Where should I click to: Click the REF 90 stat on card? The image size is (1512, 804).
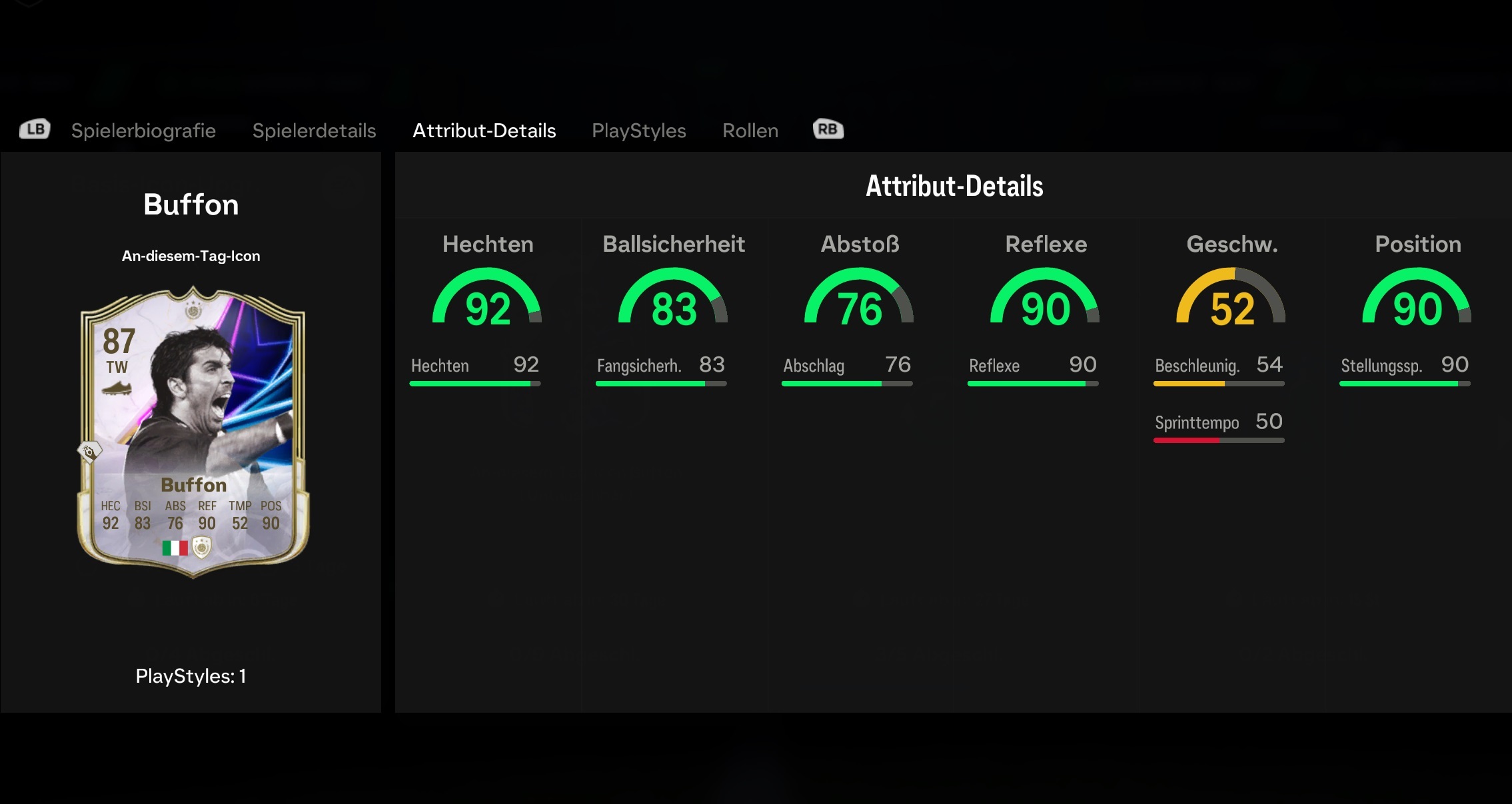207,516
